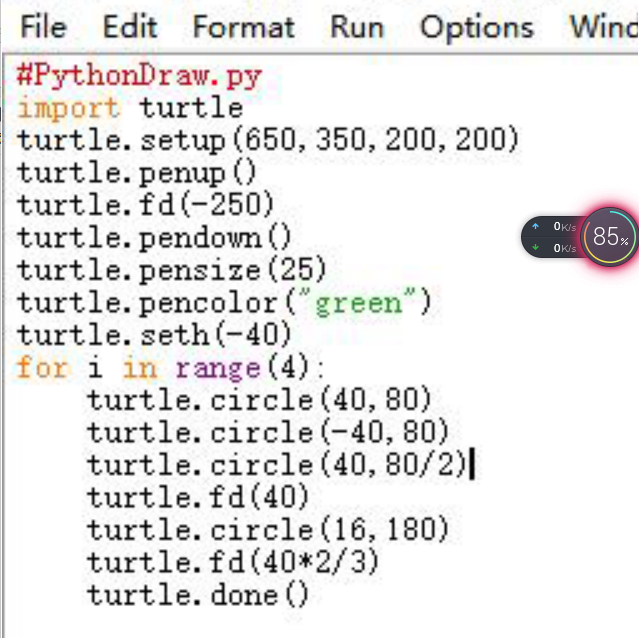Open the Run menu
The height and width of the screenshot is (638, 639).
pos(357,27)
